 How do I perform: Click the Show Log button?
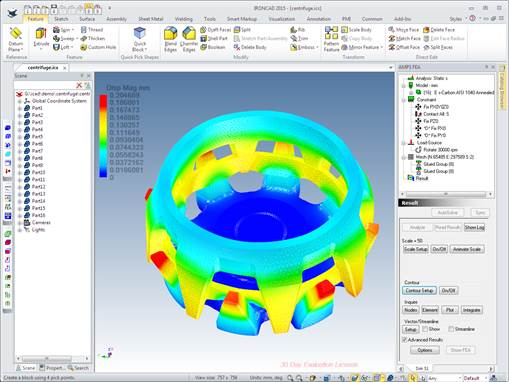coord(474,227)
